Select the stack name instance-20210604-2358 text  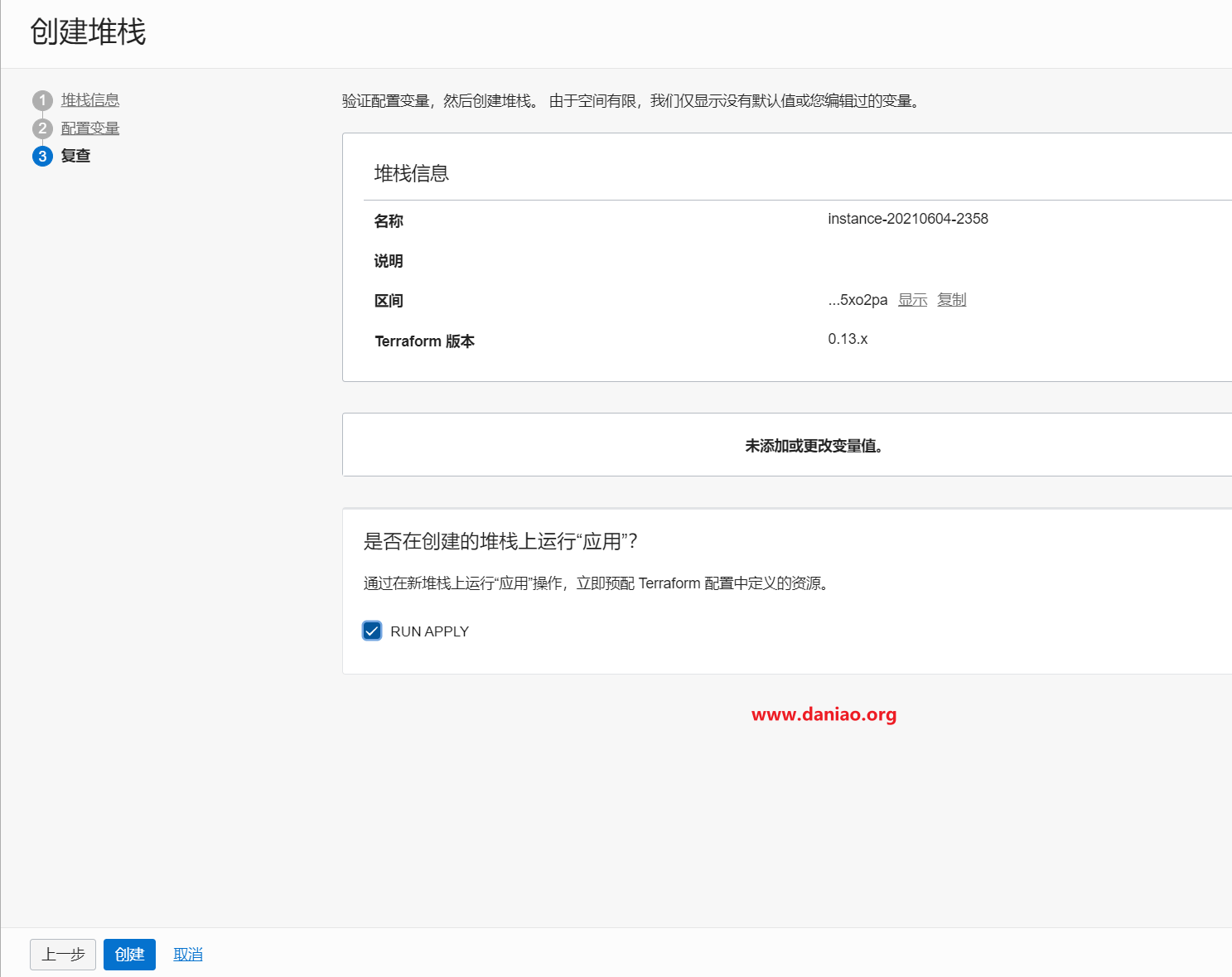coord(908,219)
